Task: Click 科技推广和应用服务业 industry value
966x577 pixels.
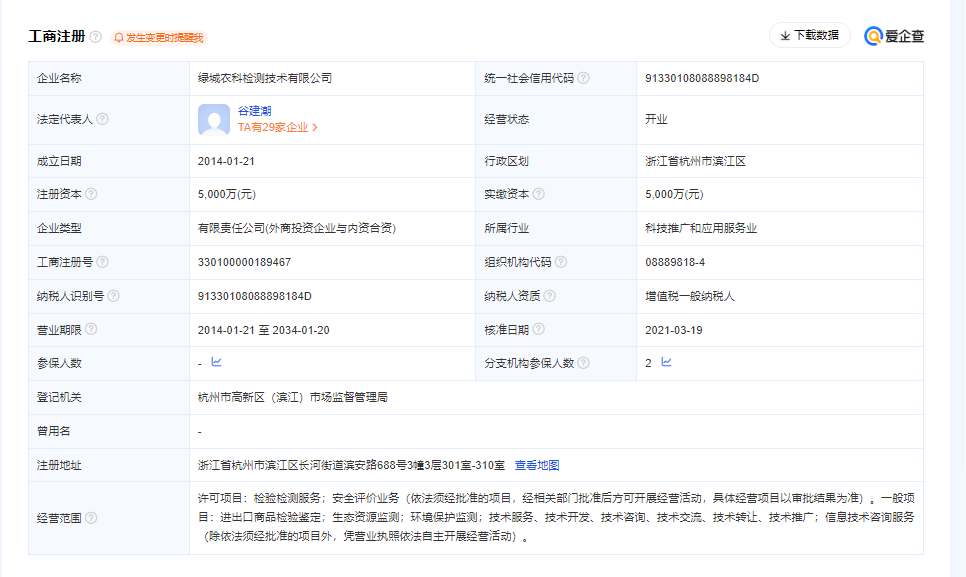Action: point(701,228)
